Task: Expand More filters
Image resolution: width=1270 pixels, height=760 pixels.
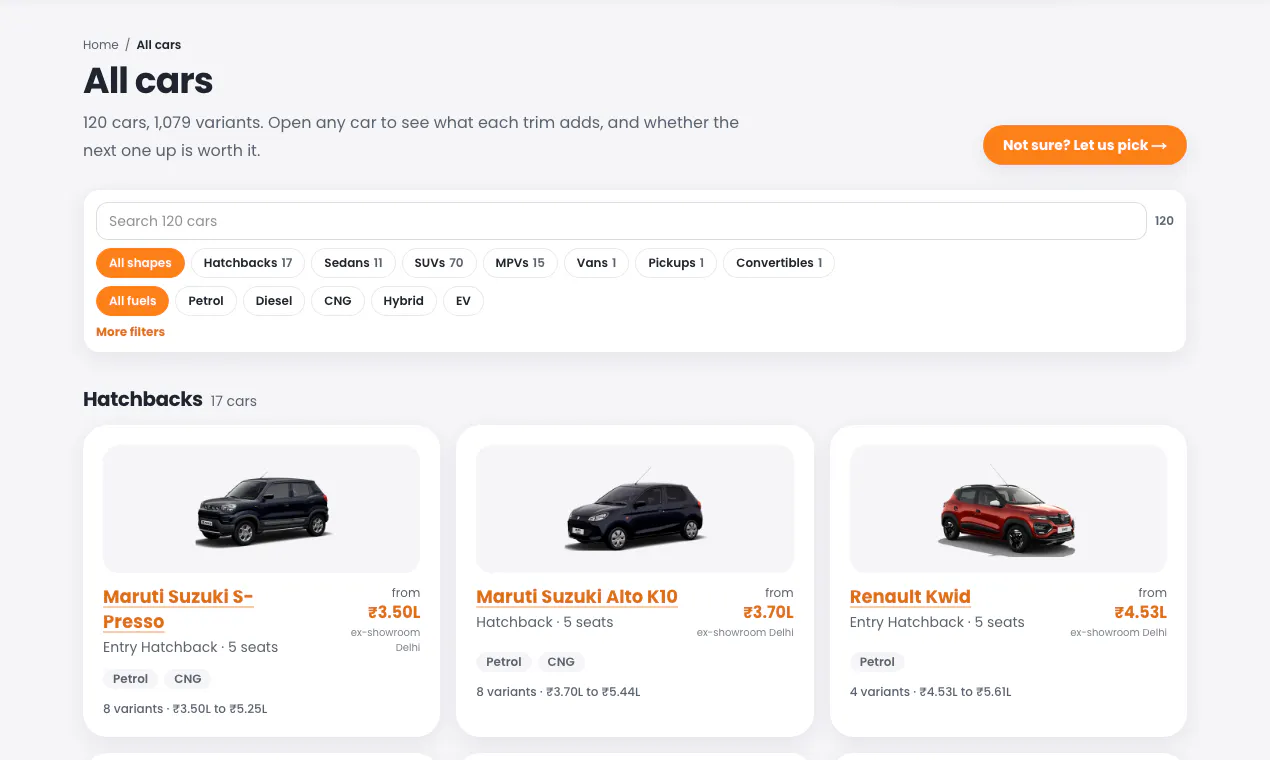Action: pos(130,332)
